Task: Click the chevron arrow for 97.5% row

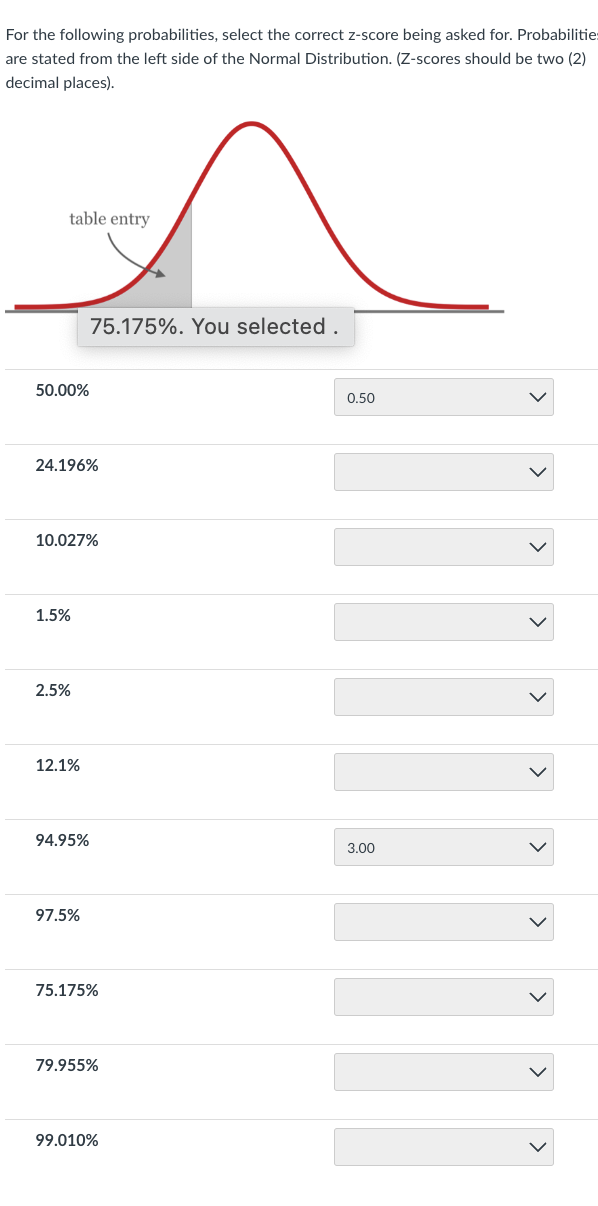Action: (x=537, y=921)
